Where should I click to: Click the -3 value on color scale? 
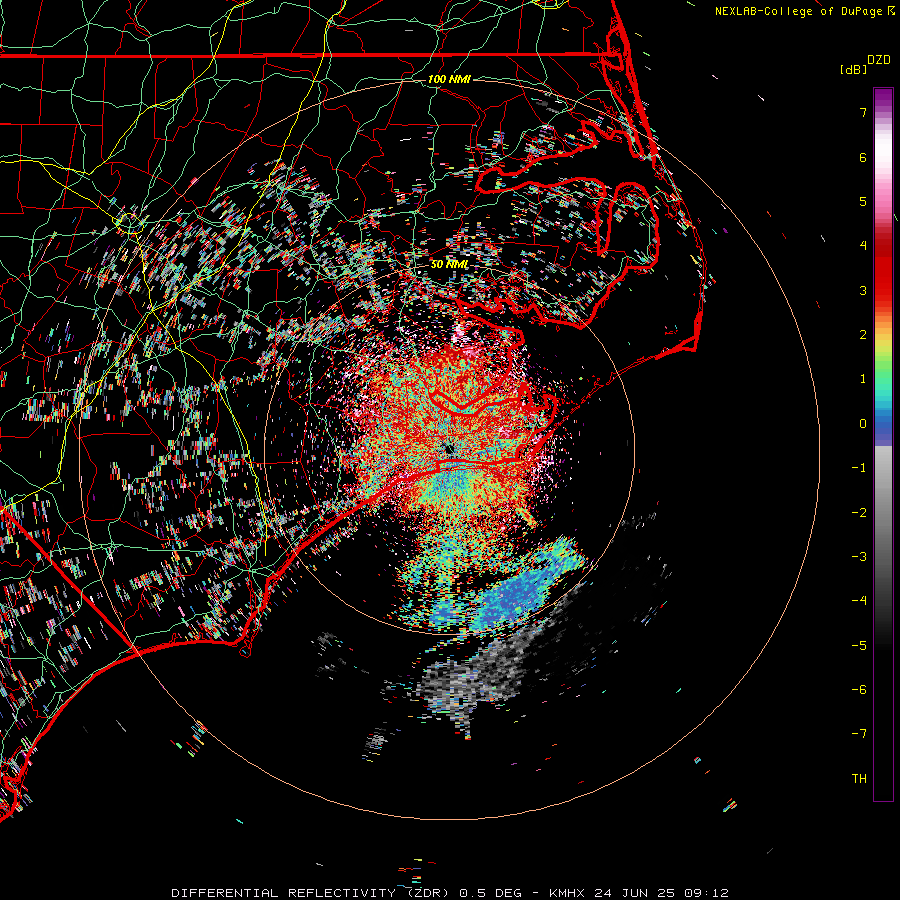pos(859,556)
